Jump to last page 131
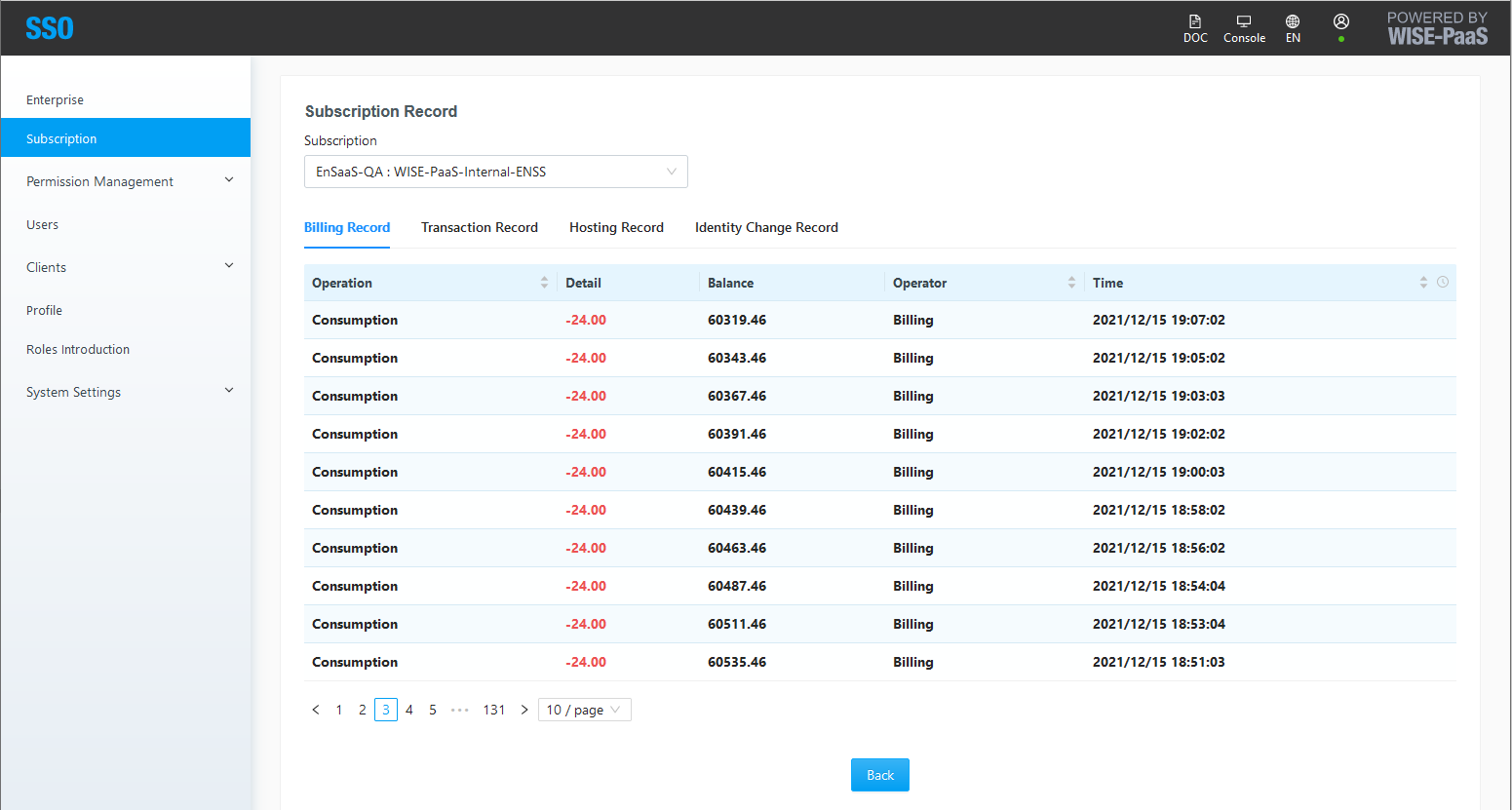Image resolution: width=1512 pixels, height=810 pixels. [x=494, y=710]
